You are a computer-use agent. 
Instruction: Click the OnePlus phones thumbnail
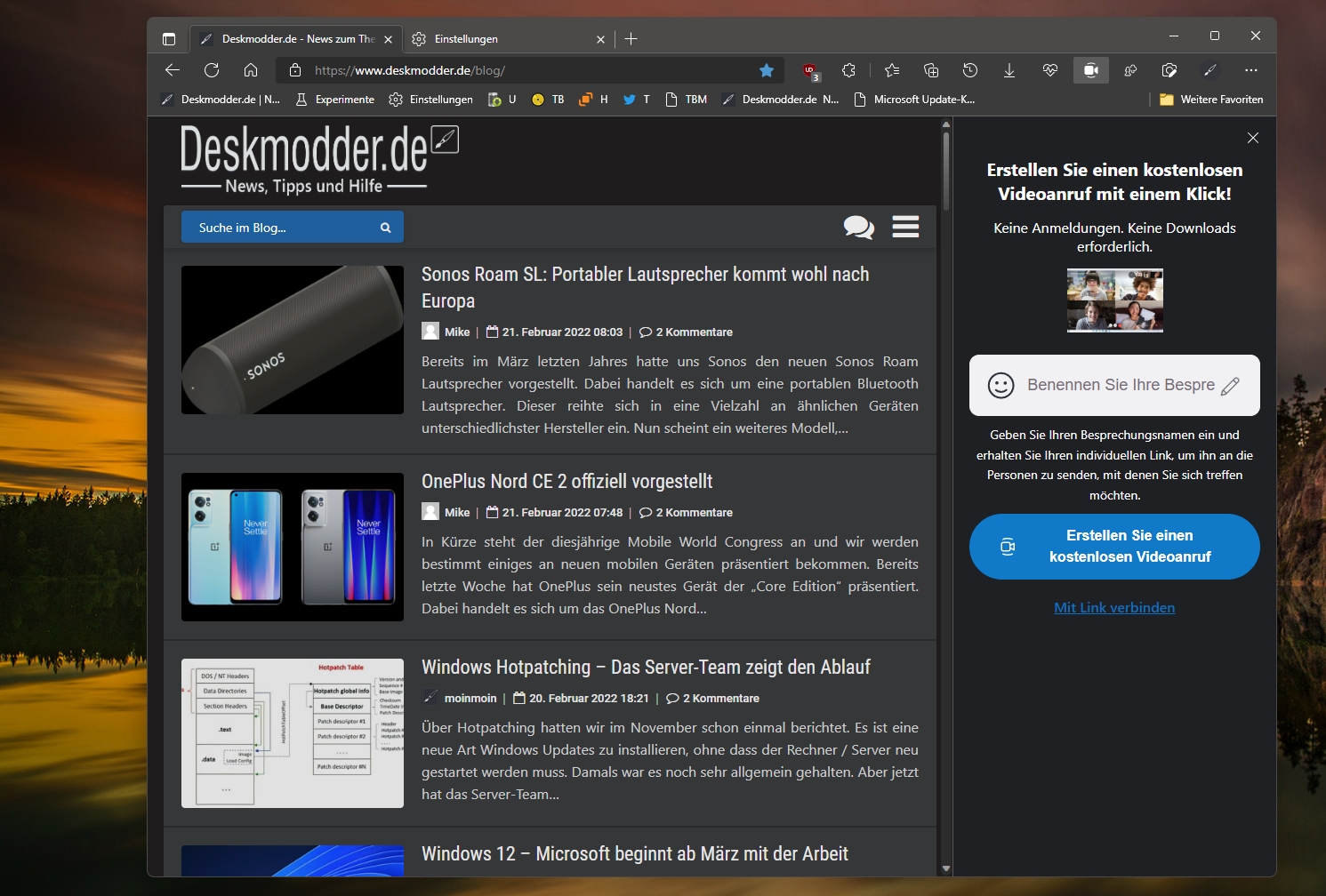pyautogui.click(x=293, y=547)
